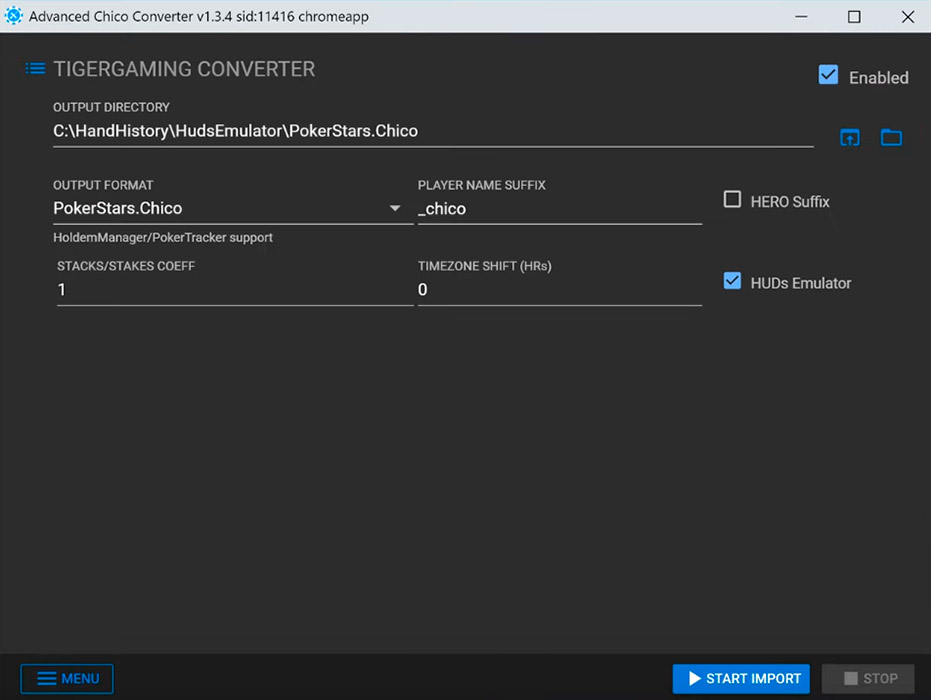
Task: Expand the Output Format dropdown arrow
Action: click(x=395, y=209)
